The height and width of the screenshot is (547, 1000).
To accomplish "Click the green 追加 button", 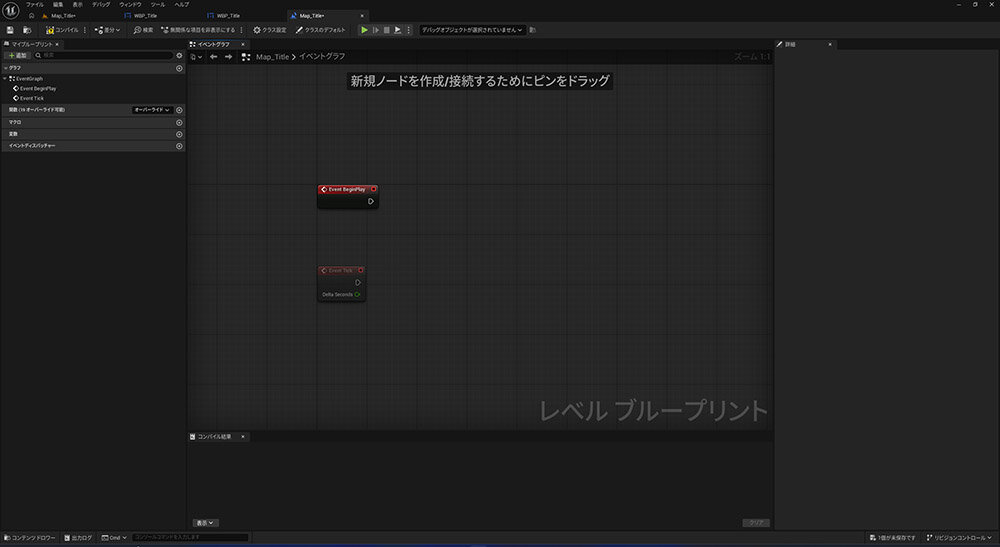I will click(17, 55).
